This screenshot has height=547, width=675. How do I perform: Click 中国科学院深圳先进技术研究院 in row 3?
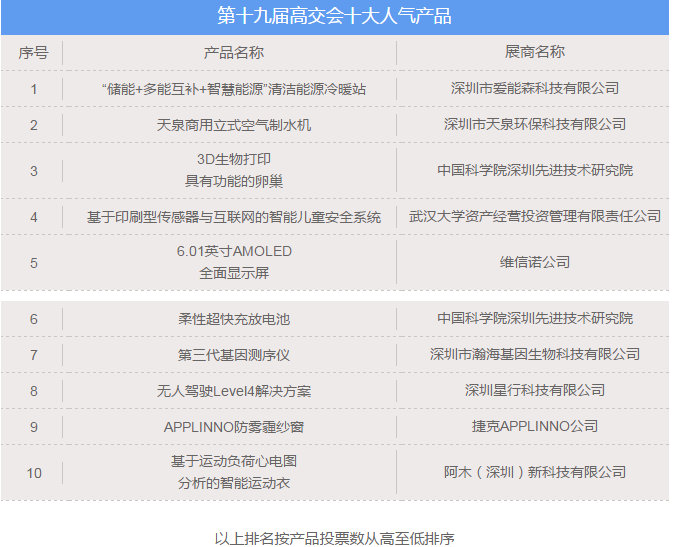click(535, 170)
